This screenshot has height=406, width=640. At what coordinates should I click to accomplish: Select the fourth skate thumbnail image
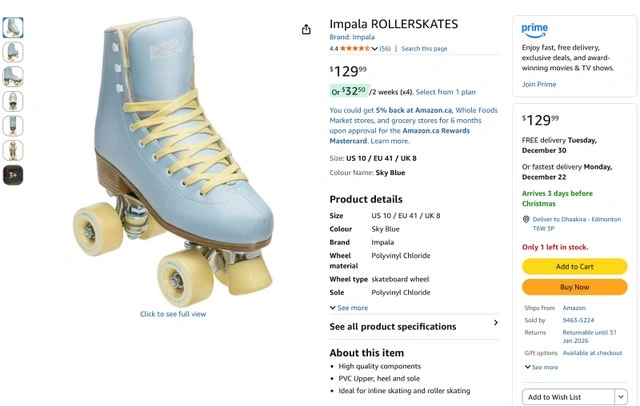[13, 101]
